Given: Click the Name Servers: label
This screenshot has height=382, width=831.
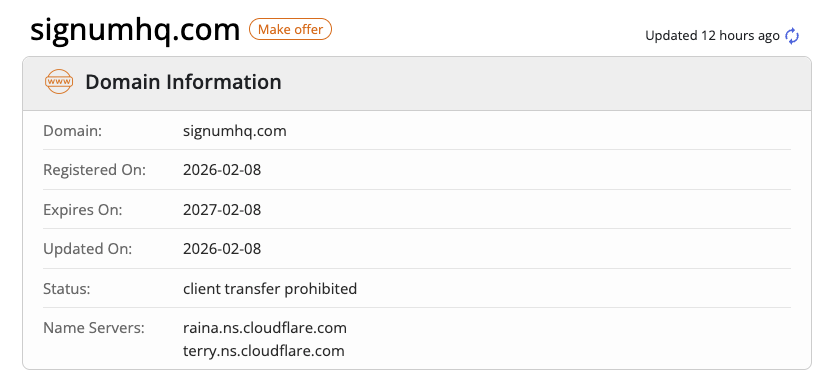Looking at the screenshot, I should pyautogui.click(x=94, y=328).
